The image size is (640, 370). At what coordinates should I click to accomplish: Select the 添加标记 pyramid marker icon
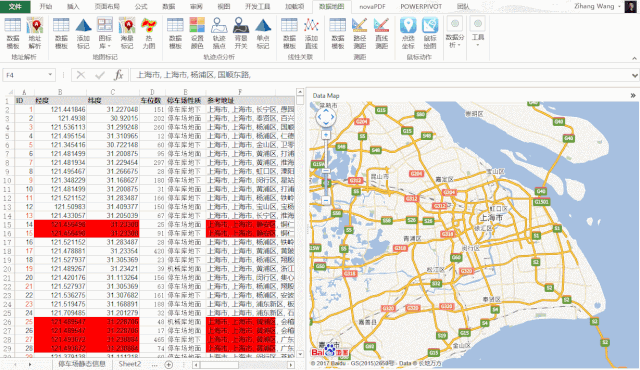pos(83,33)
